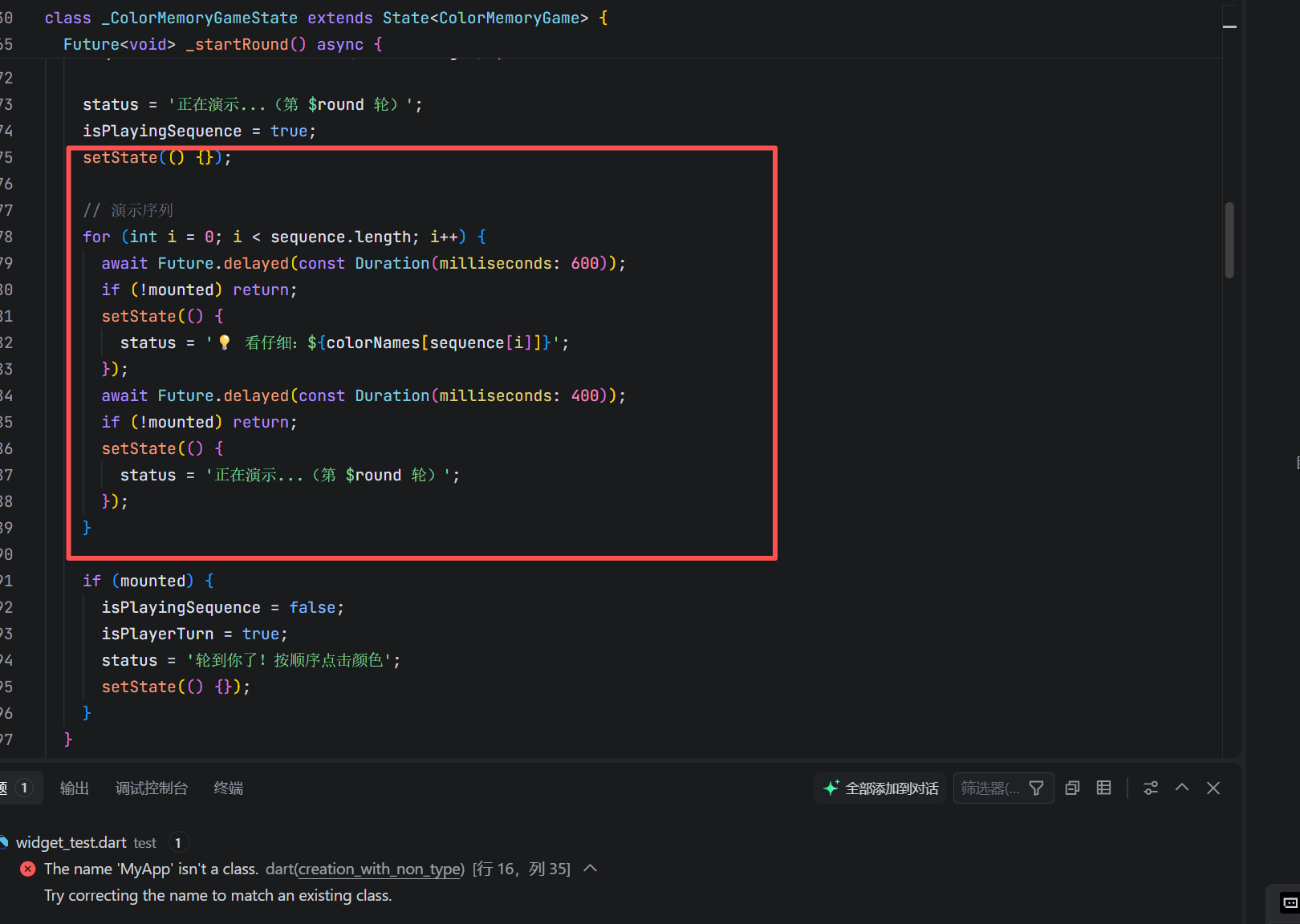Place cursor on the // 演示序列 comment line
The image size is (1300, 924).
pyautogui.click(x=128, y=210)
